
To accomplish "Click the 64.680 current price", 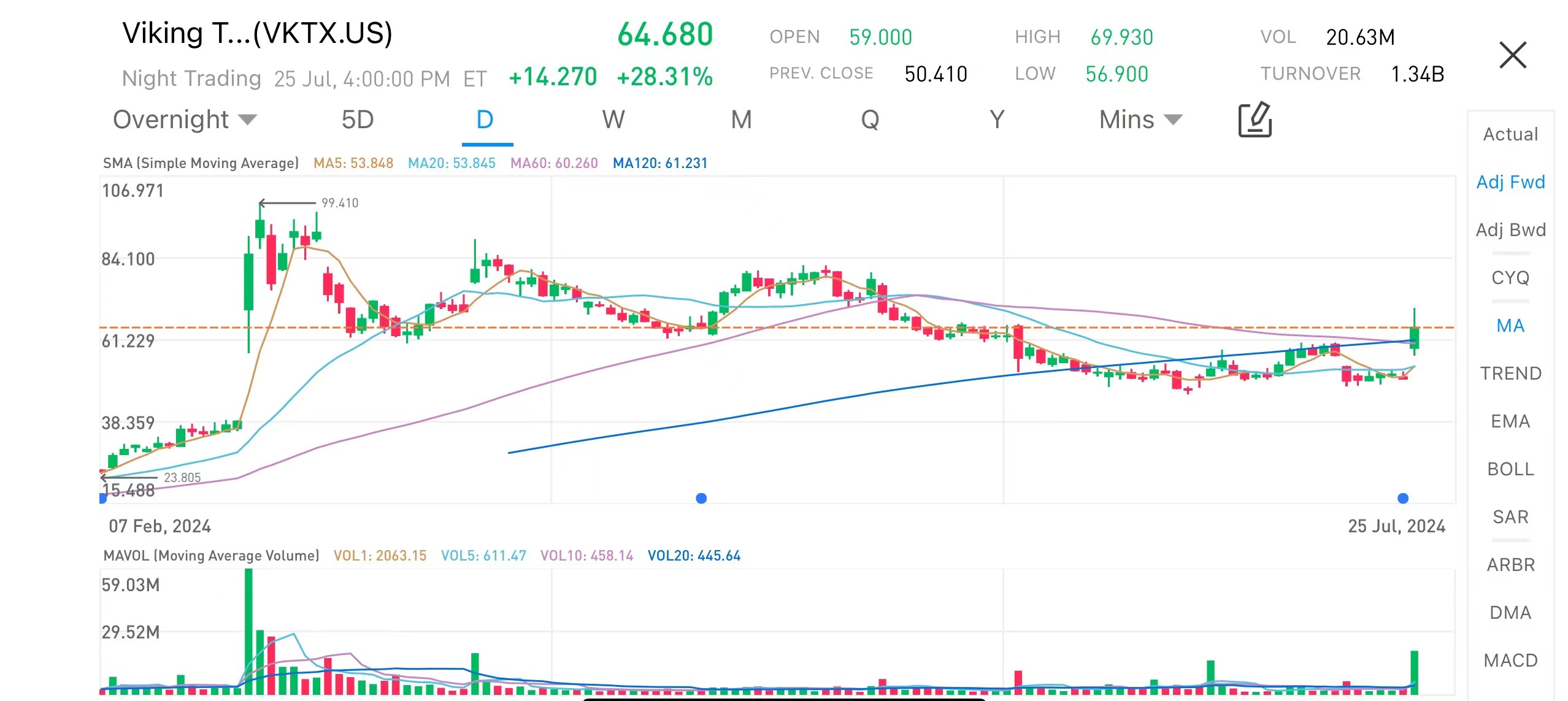I will [x=665, y=34].
